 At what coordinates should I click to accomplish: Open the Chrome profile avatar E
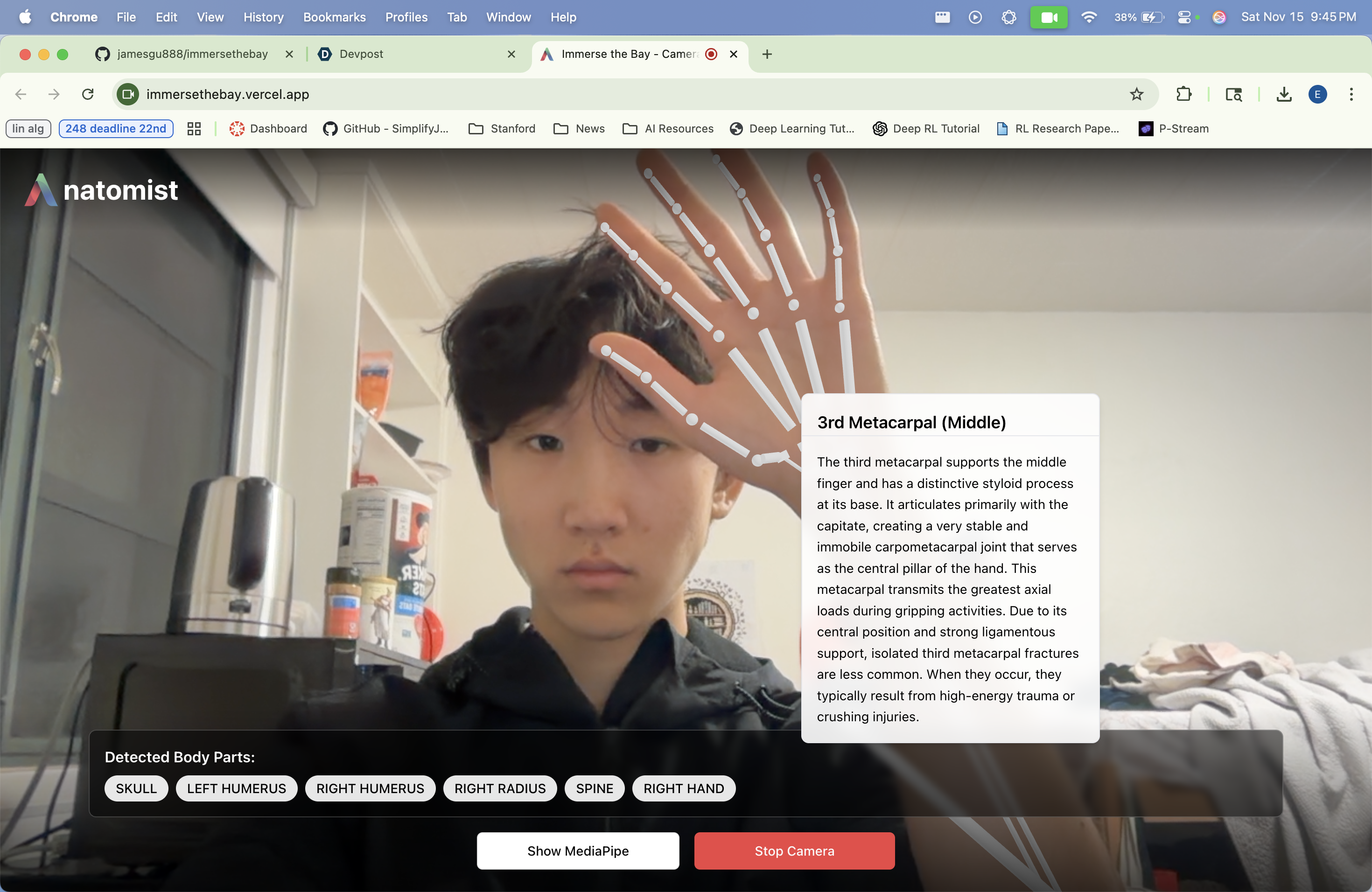pyautogui.click(x=1317, y=94)
